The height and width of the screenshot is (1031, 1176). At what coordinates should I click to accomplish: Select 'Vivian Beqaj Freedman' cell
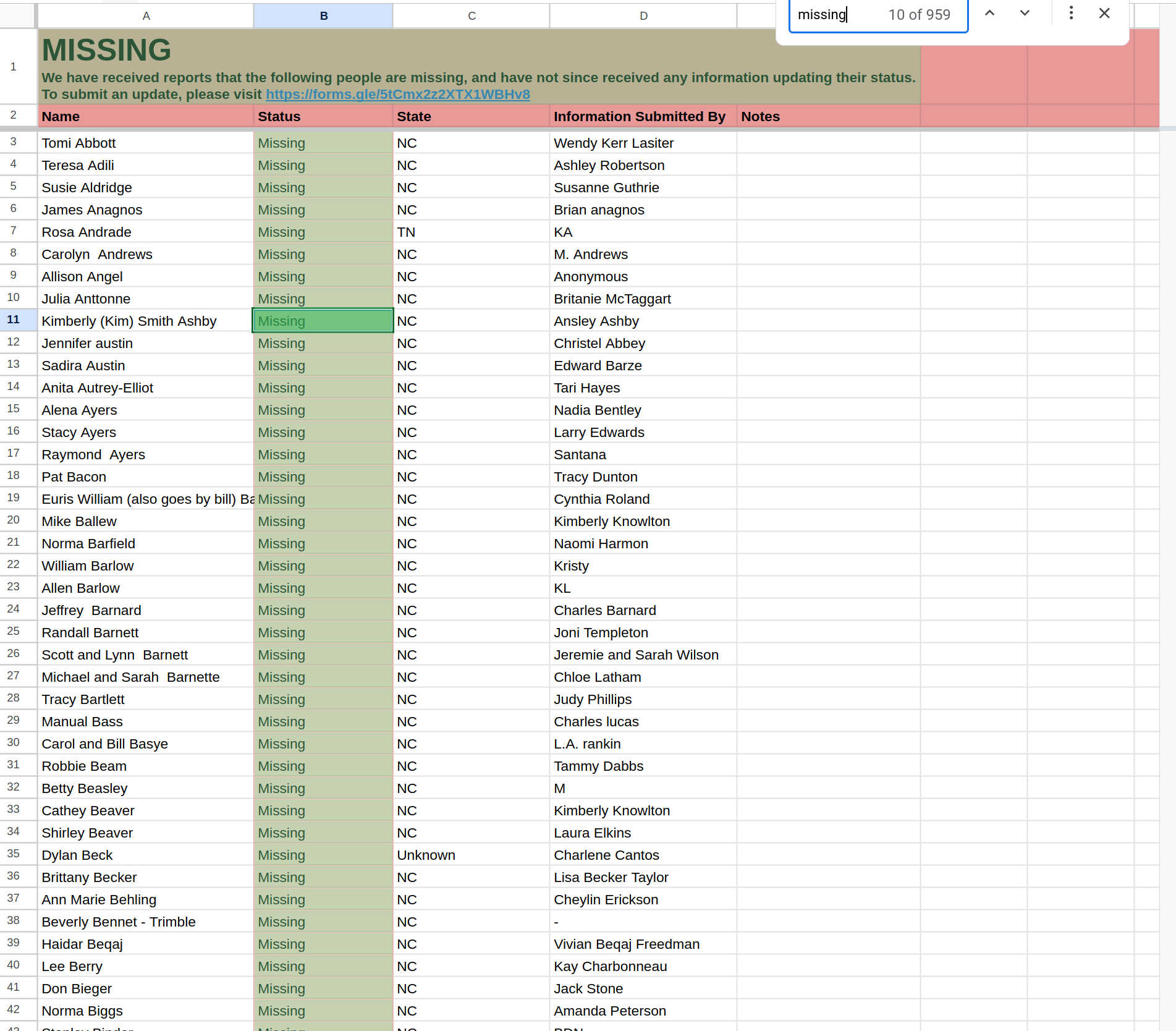coord(643,944)
